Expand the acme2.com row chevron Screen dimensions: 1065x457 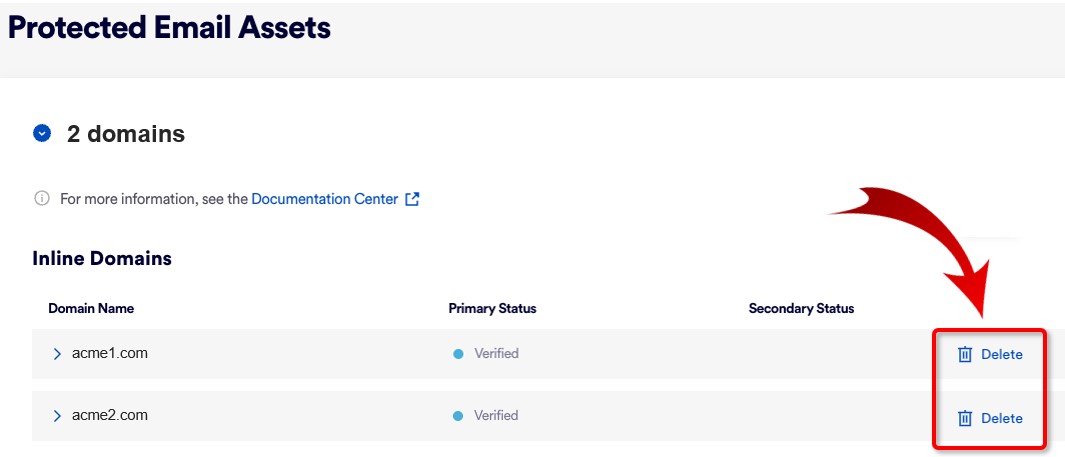point(57,416)
